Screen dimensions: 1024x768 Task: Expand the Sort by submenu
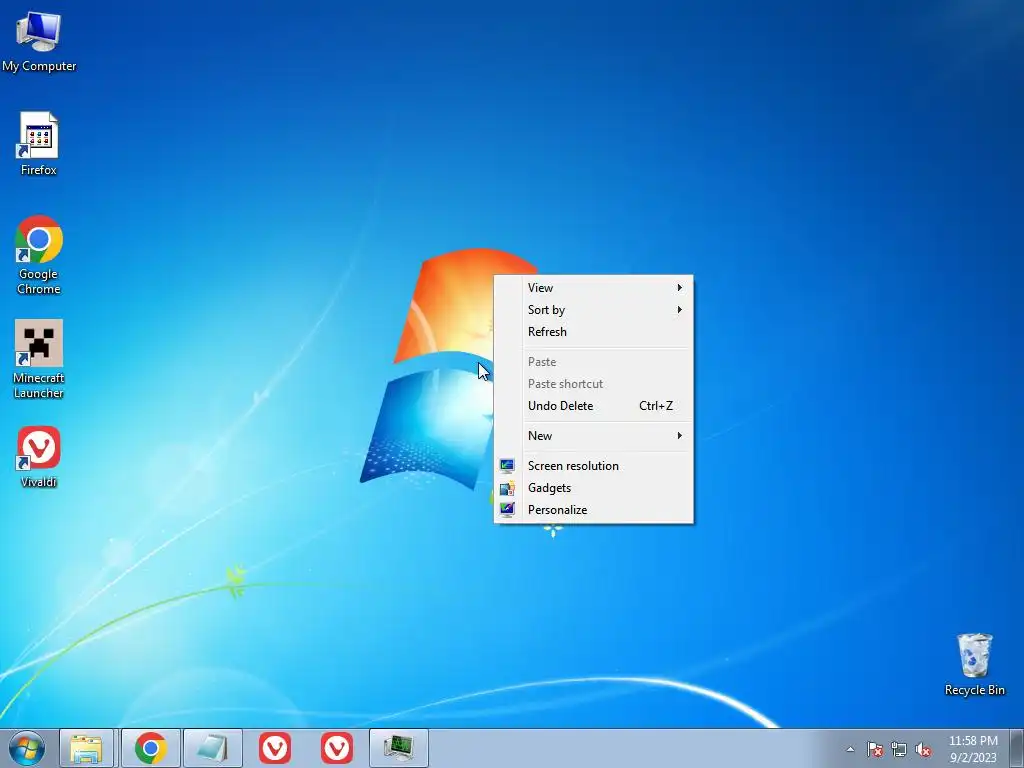click(x=594, y=310)
